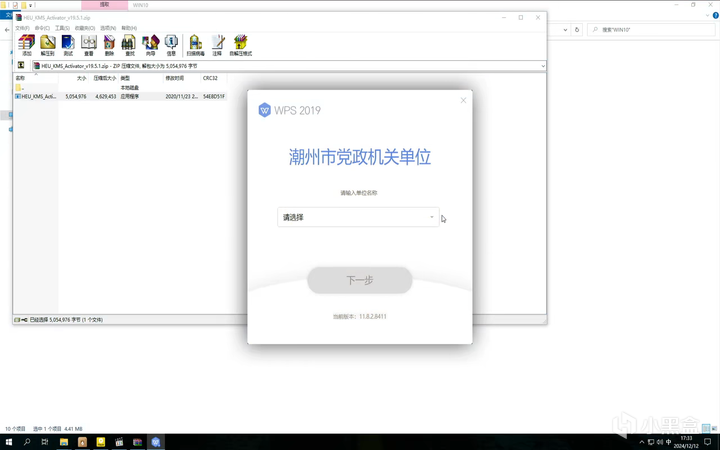
Task: Open the WinRAR File (文件) menu
Action: coord(22,28)
